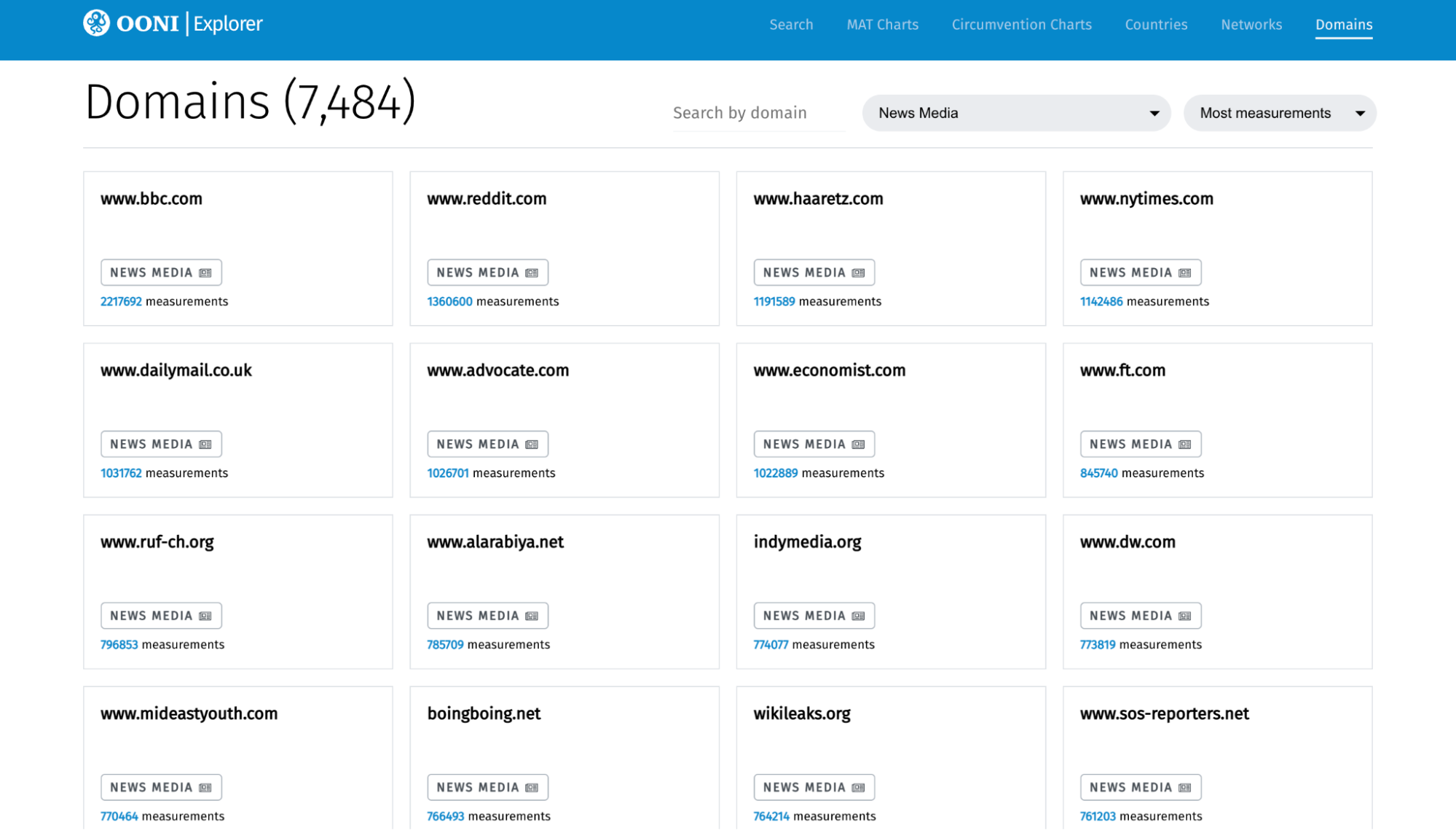Expand the Most measurements sort dropdown
Screen dimensions: 1456x830
(1279, 113)
